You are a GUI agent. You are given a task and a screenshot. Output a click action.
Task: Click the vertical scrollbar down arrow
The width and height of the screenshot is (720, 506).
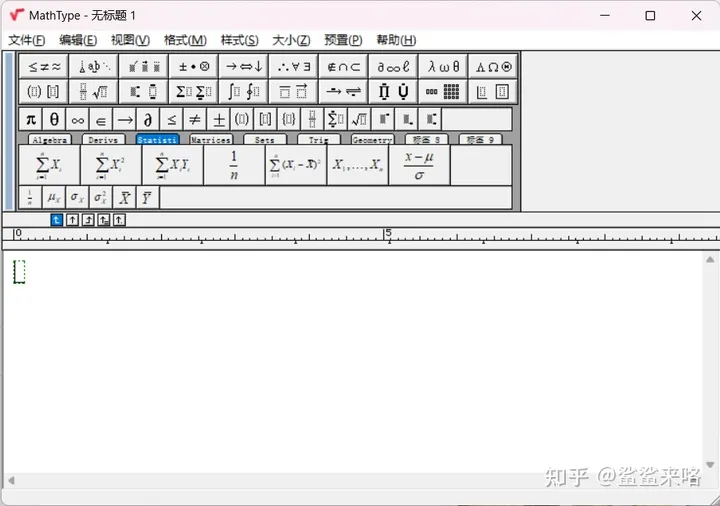click(x=710, y=465)
